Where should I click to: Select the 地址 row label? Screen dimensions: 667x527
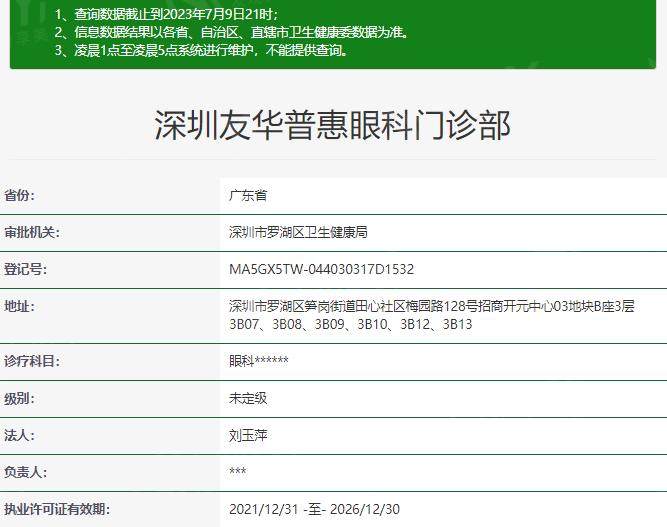(x=20, y=306)
